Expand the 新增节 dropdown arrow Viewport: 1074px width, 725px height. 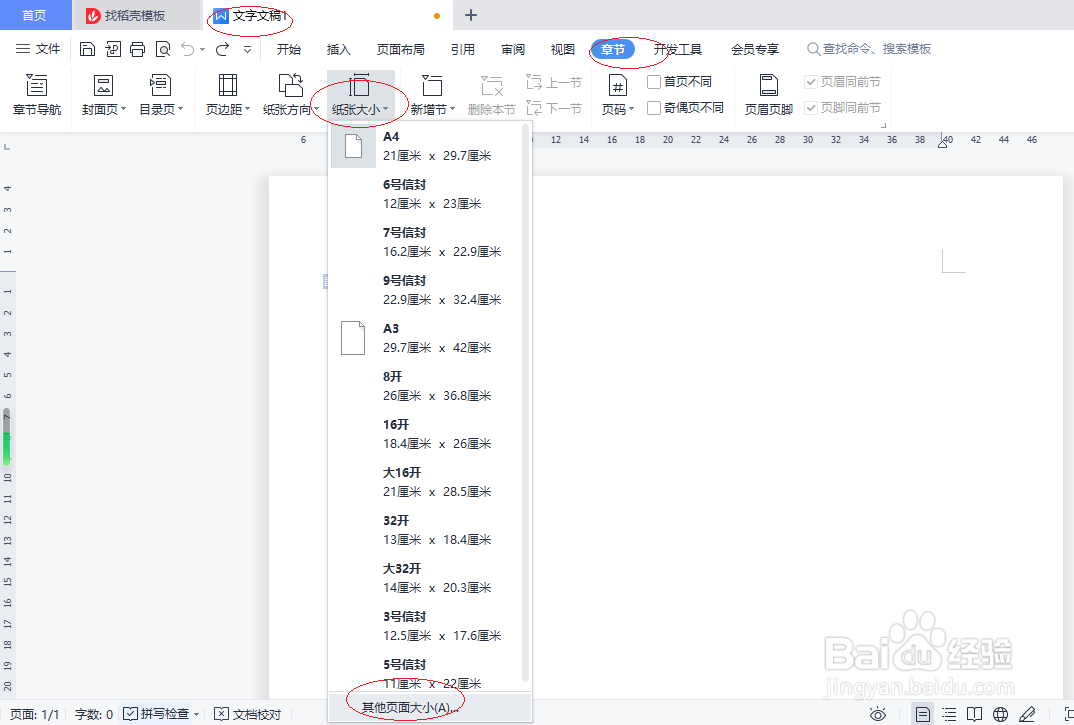452,109
